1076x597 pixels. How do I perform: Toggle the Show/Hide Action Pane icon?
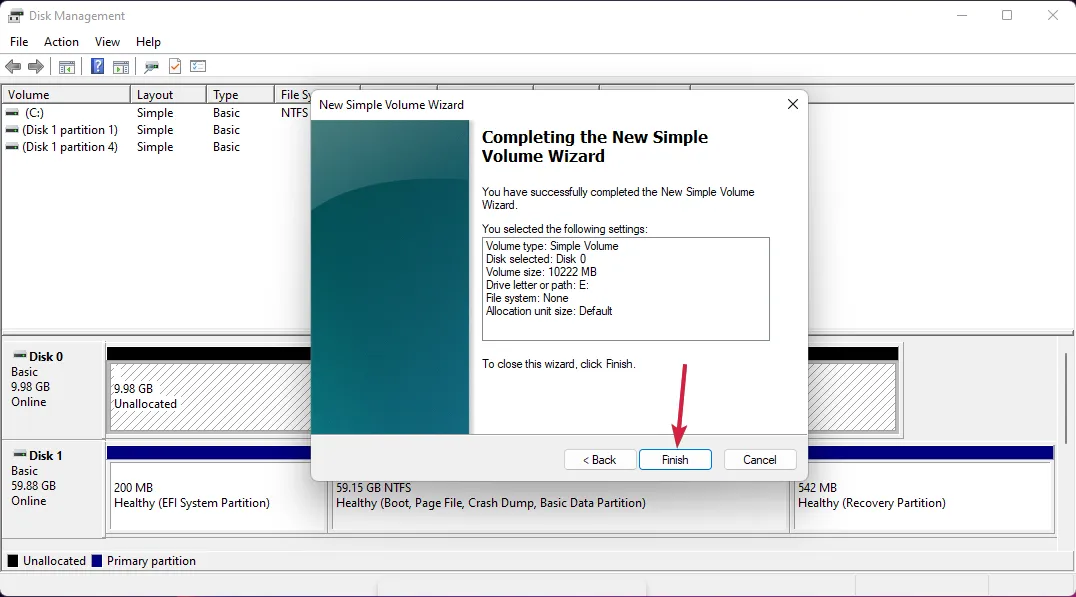pyautogui.click(x=121, y=67)
